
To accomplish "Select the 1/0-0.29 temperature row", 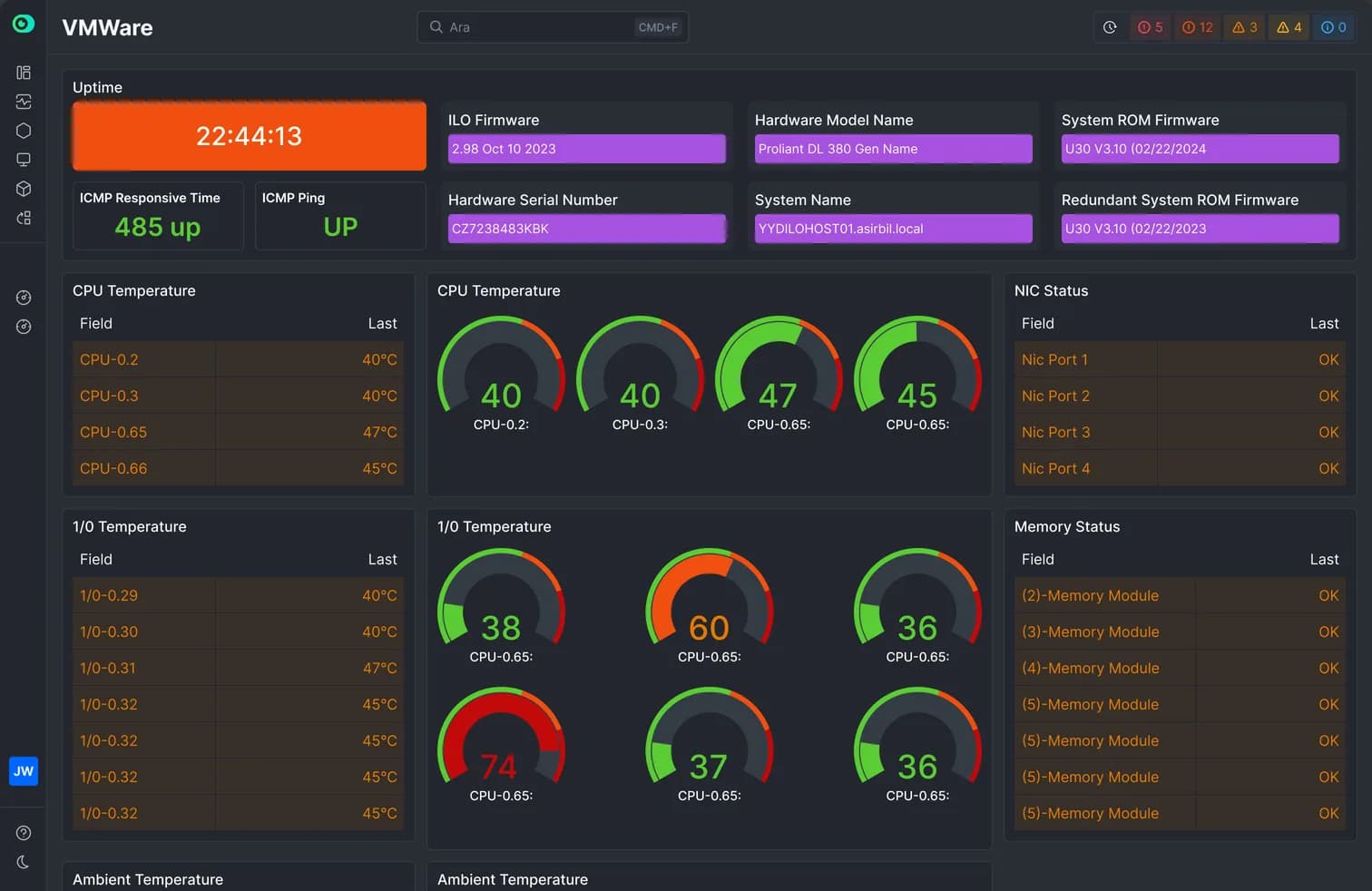I will (238, 595).
